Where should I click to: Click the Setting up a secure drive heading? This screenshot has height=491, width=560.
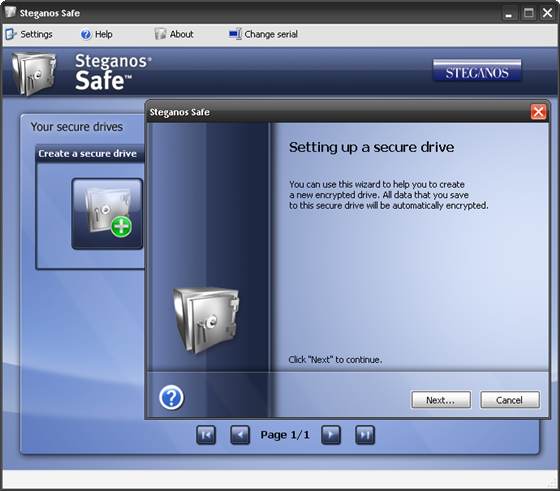coord(371,147)
